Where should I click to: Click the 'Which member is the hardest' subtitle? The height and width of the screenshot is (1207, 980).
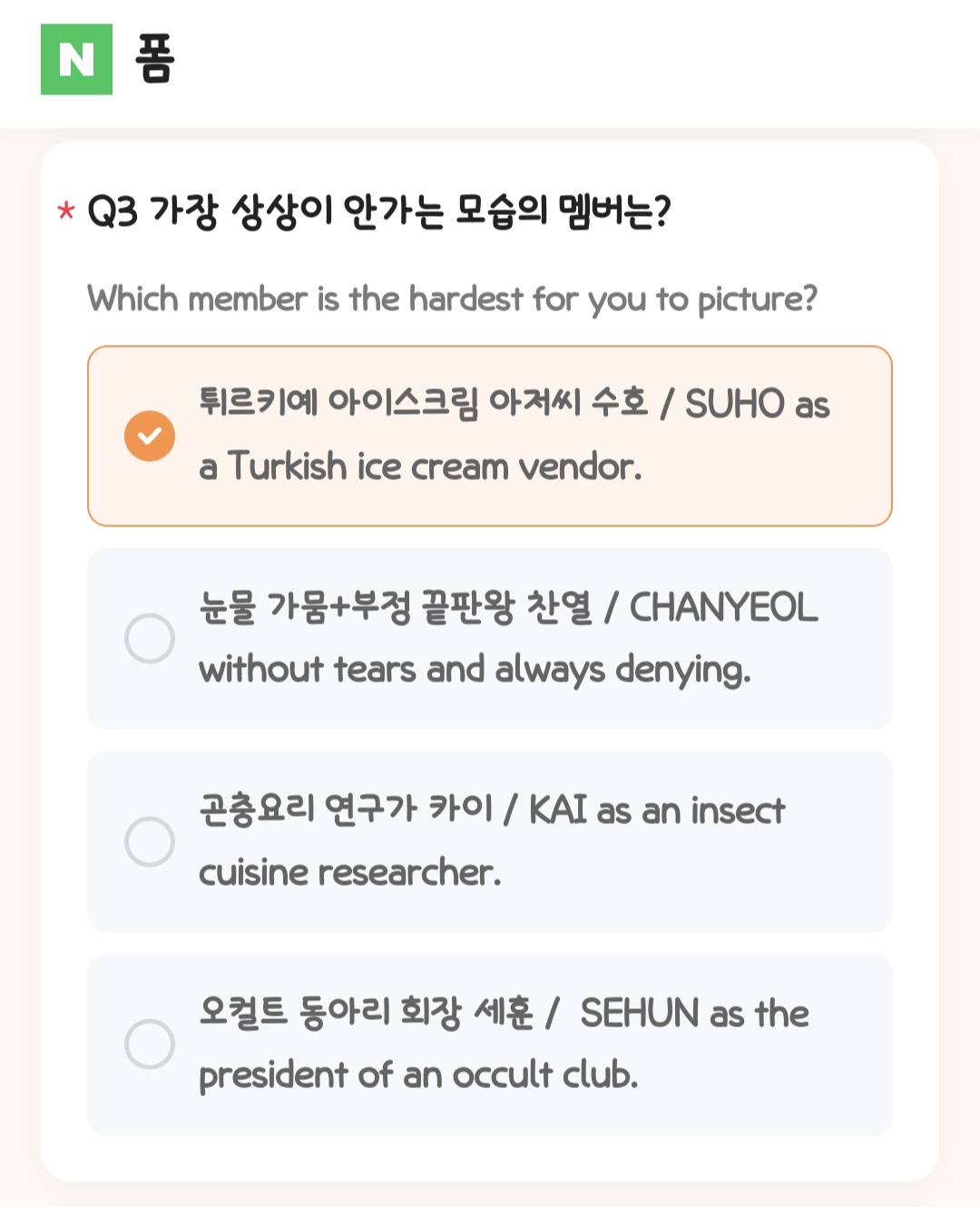(x=452, y=299)
